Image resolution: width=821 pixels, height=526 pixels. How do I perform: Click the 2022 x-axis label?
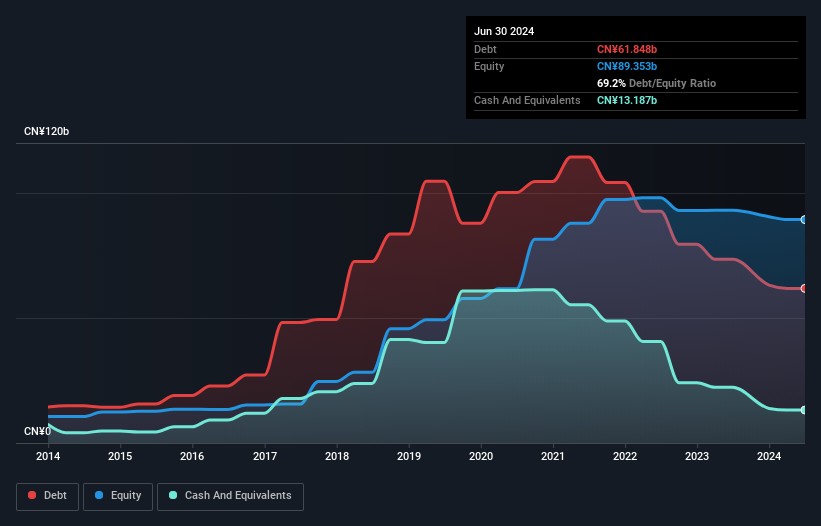[x=625, y=456]
